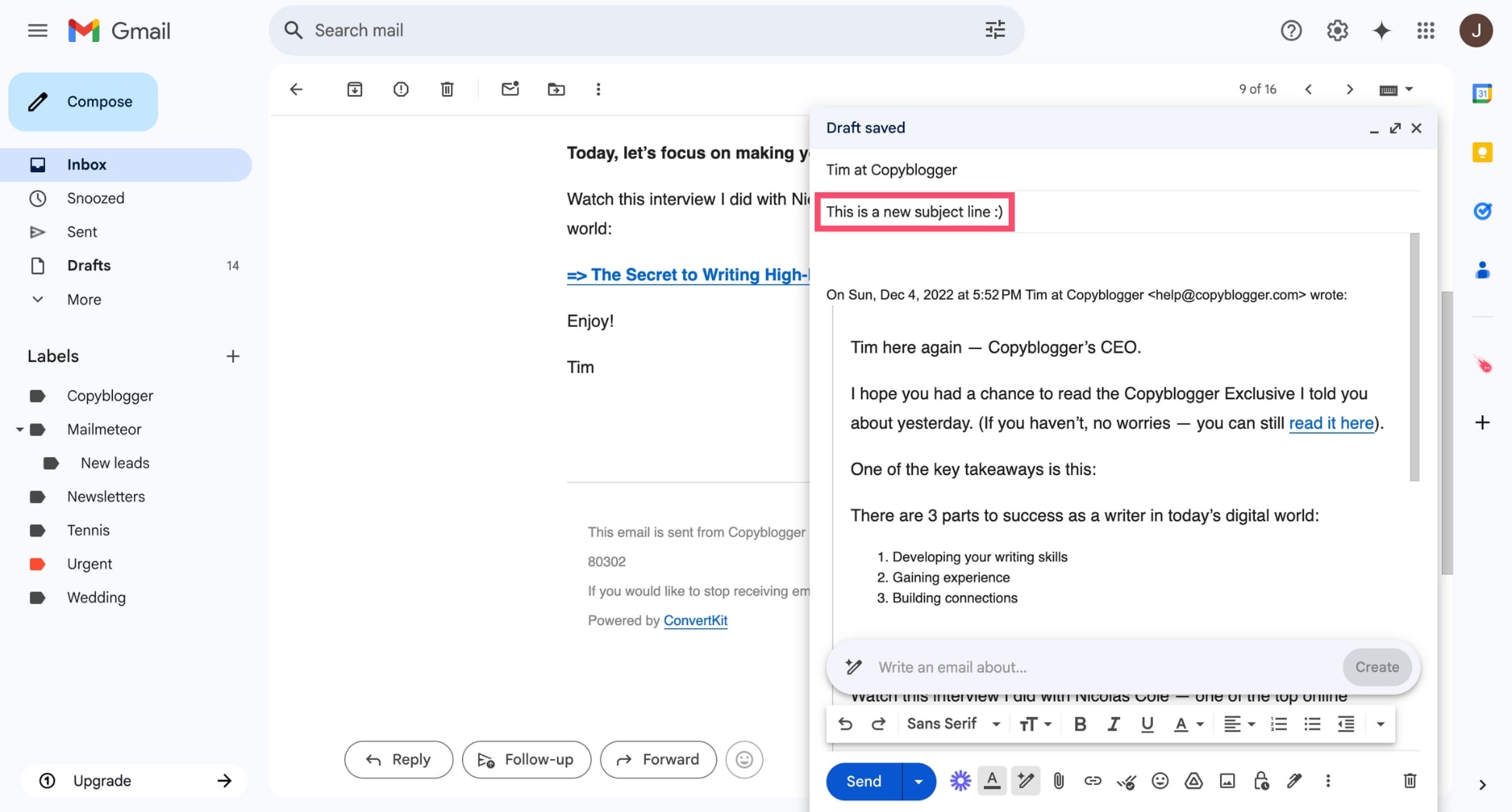The image size is (1512, 812).
Task: Archive this email
Action: (x=354, y=90)
